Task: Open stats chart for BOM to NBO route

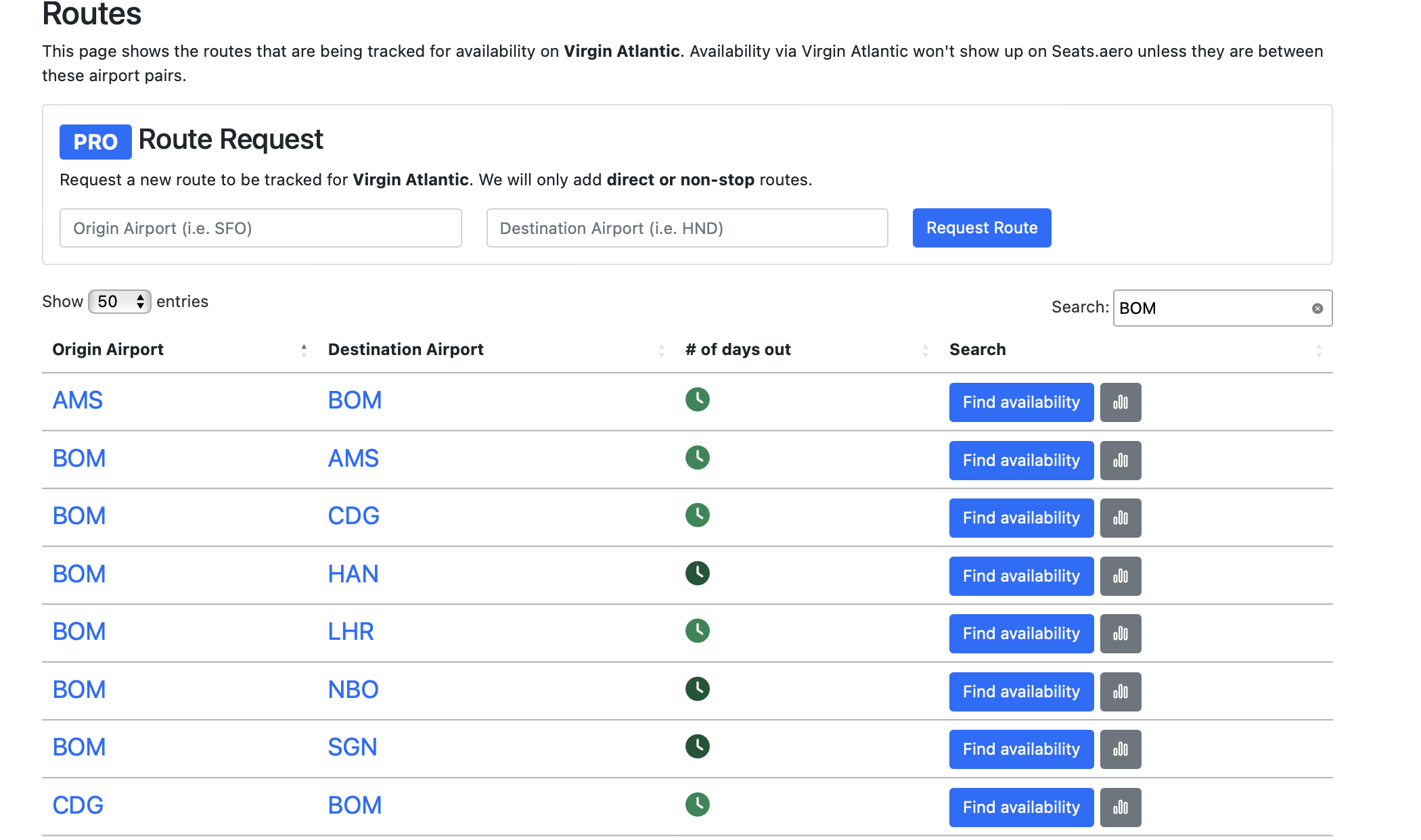Action: point(1120,692)
